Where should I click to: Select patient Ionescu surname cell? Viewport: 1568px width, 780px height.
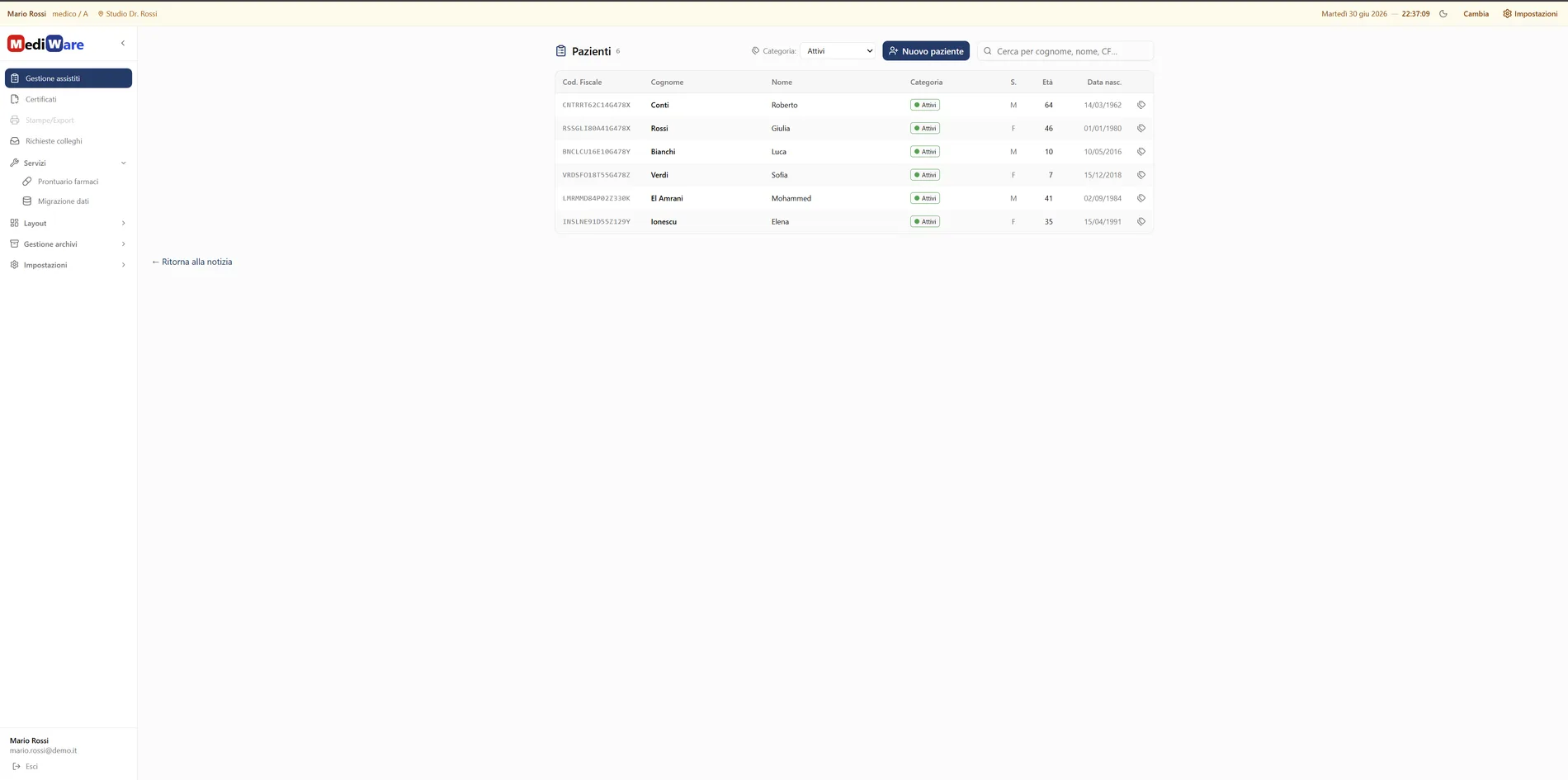click(664, 222)
